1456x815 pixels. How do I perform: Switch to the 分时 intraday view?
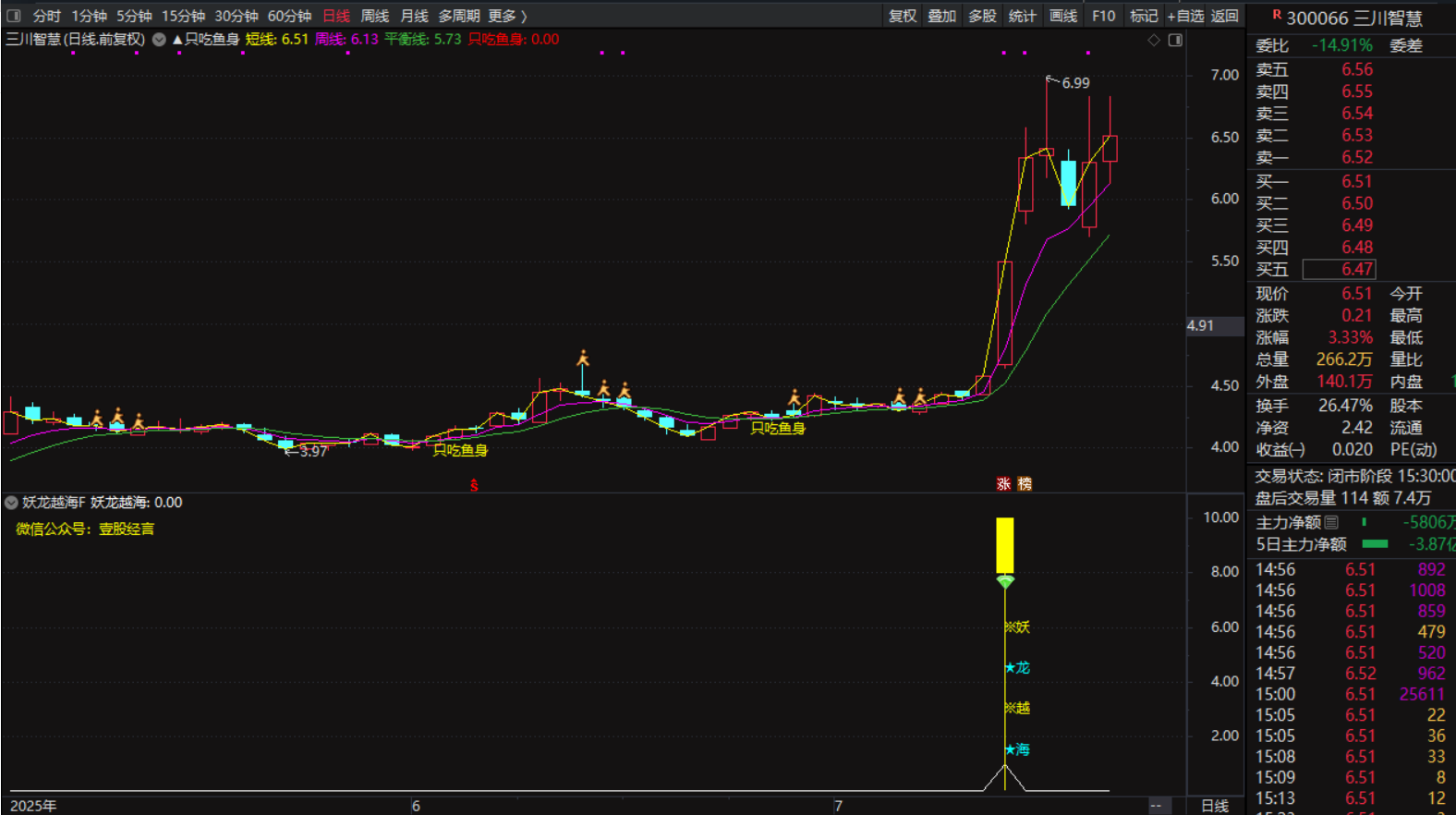pyautogui.click(x=46, y=16)
